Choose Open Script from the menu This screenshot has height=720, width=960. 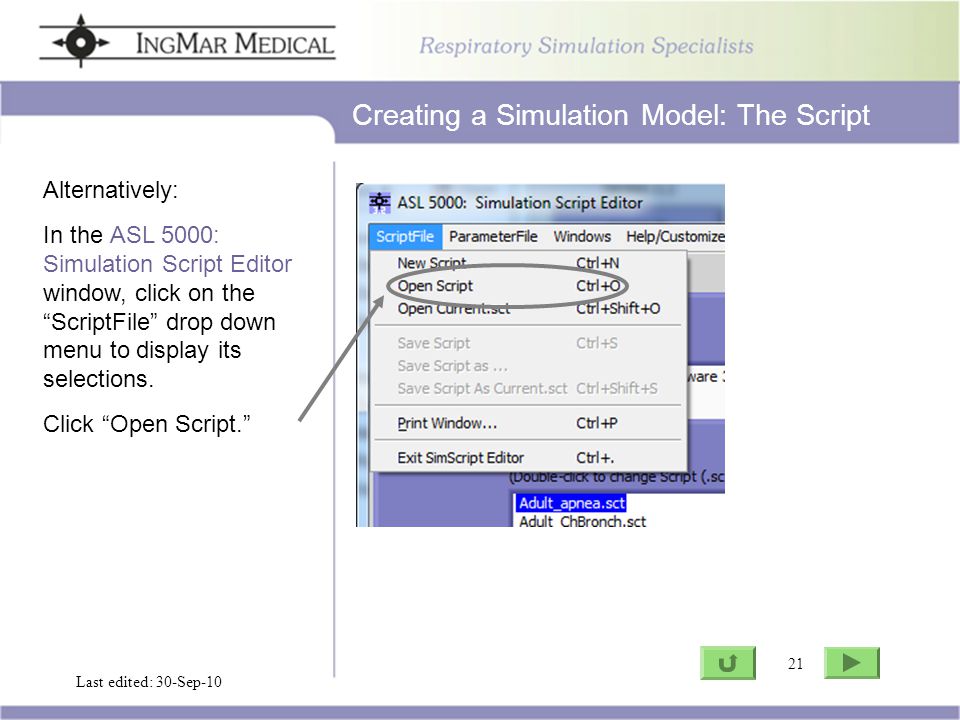click(529, 286)
